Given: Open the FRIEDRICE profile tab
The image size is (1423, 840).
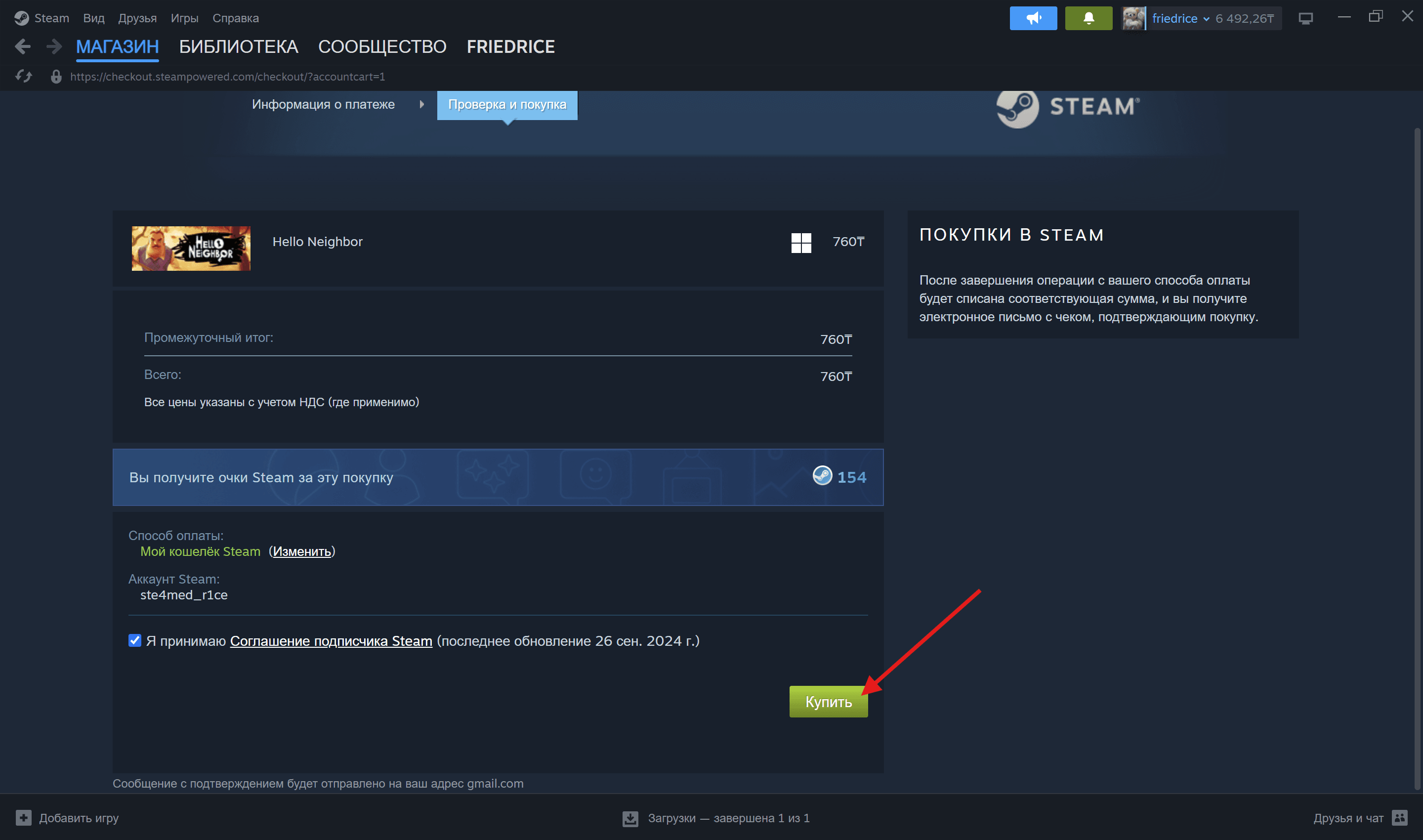Looking at the screenshot, I should (510, 46).
